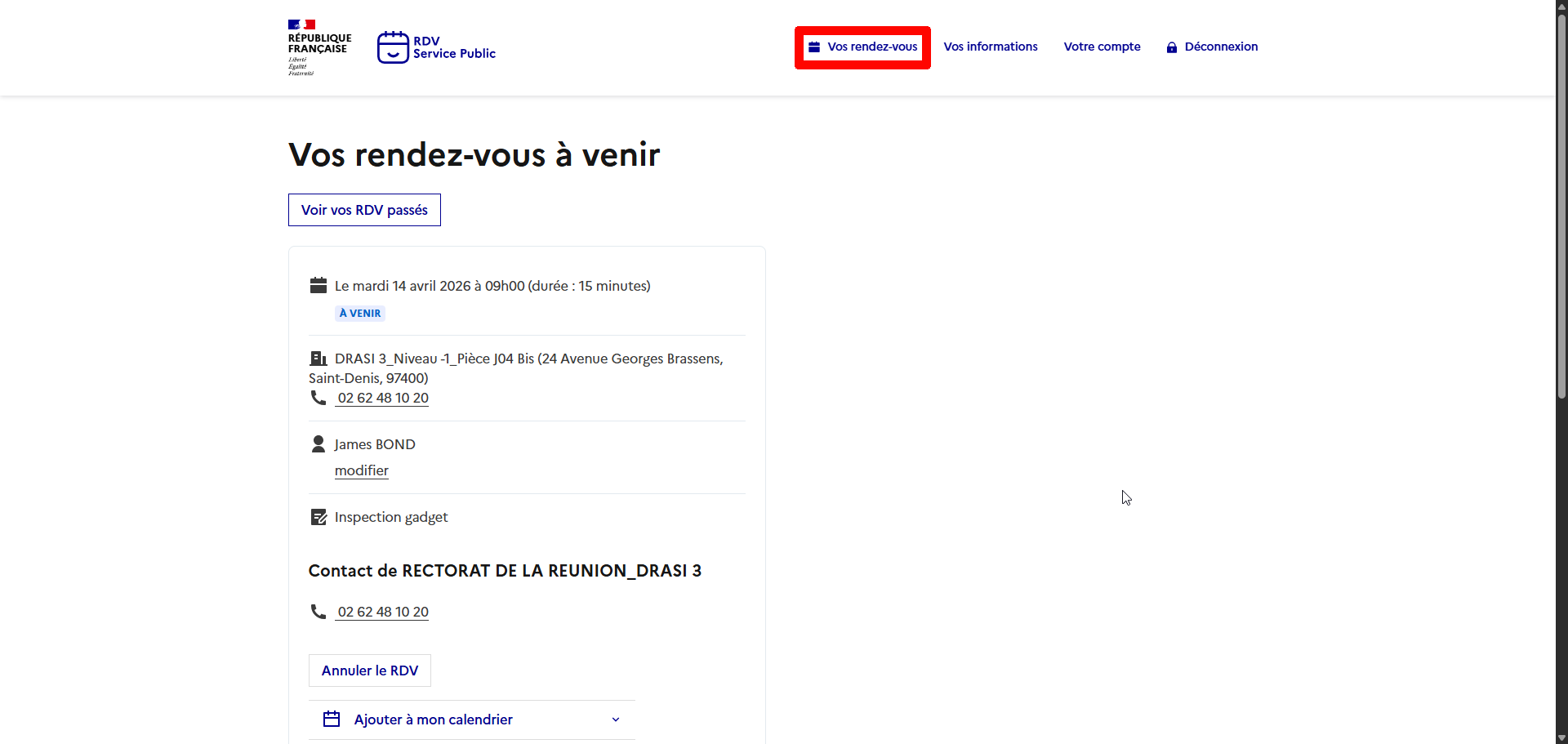The height and width of the screenshot is (744, 1568).
Task: Click the modifier link under James BOND
Action: (362, 470)
